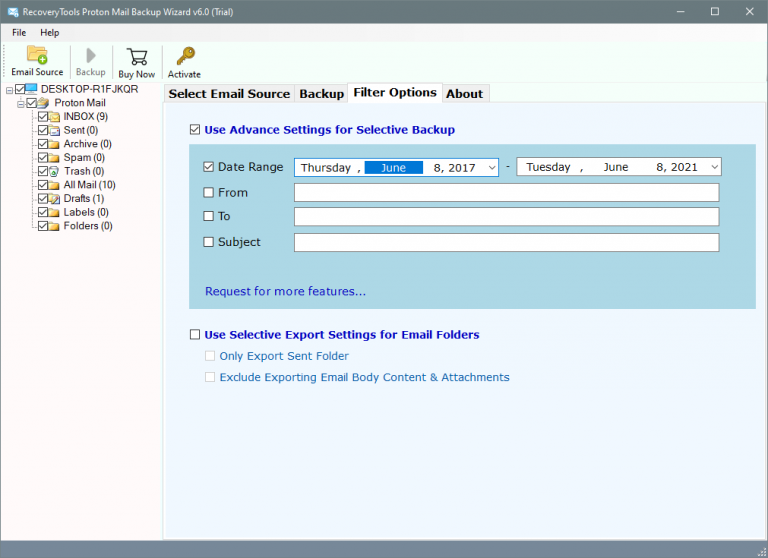Viewport: 768px width, 558px height.
Task: Enable the To filter checkbox
Action: click(209, 216)
